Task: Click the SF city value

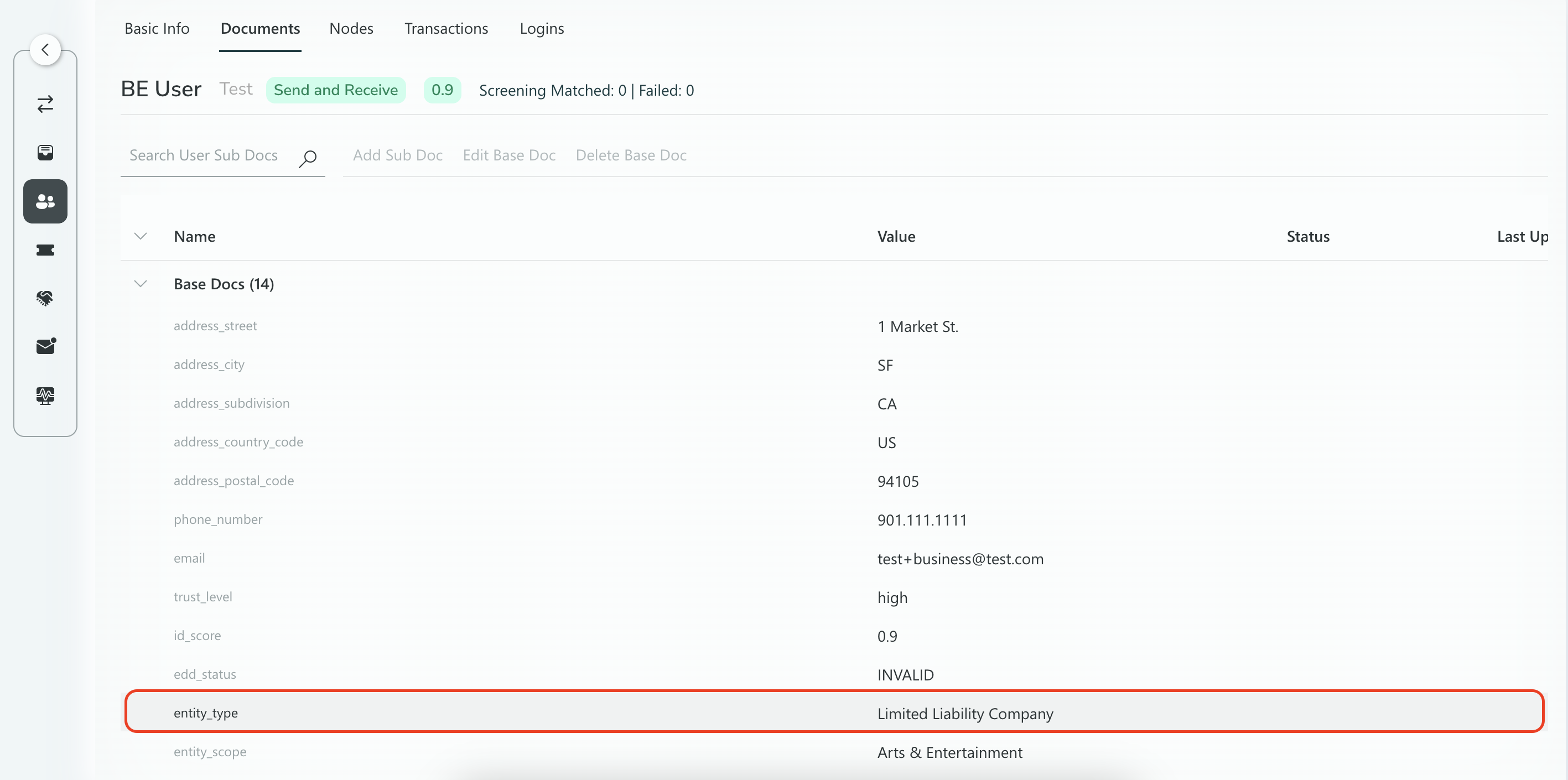Action: [x=885, y=365]
